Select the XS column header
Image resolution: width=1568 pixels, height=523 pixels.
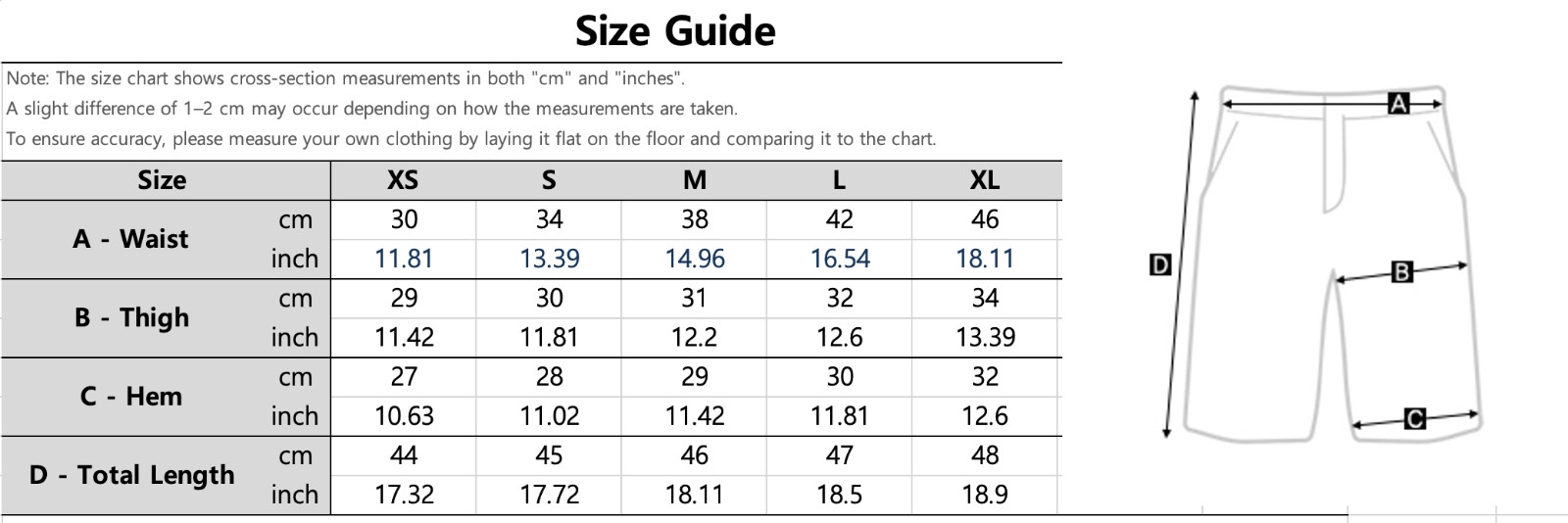coord(403,180)
